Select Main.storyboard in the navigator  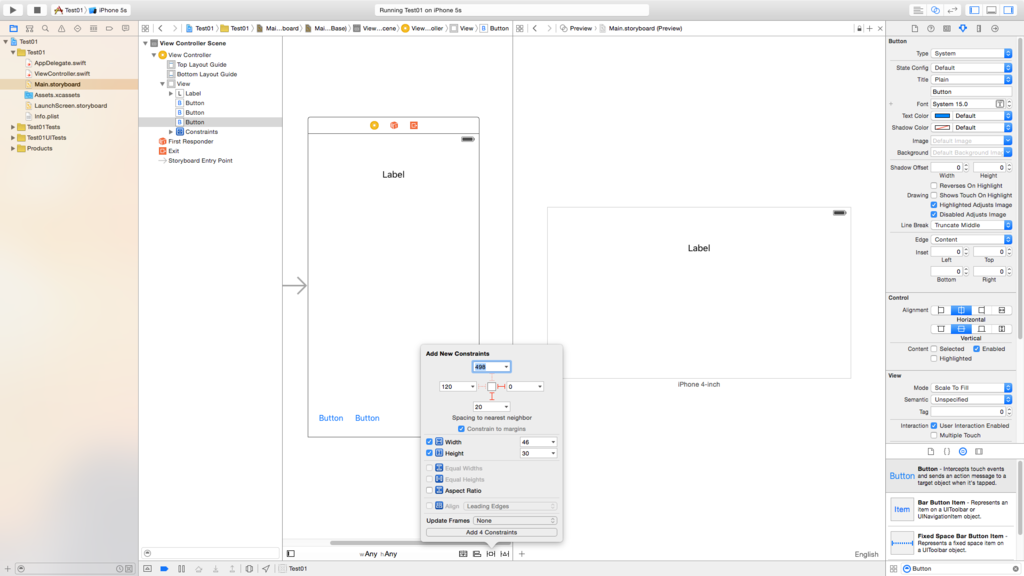tap(57, 84)
